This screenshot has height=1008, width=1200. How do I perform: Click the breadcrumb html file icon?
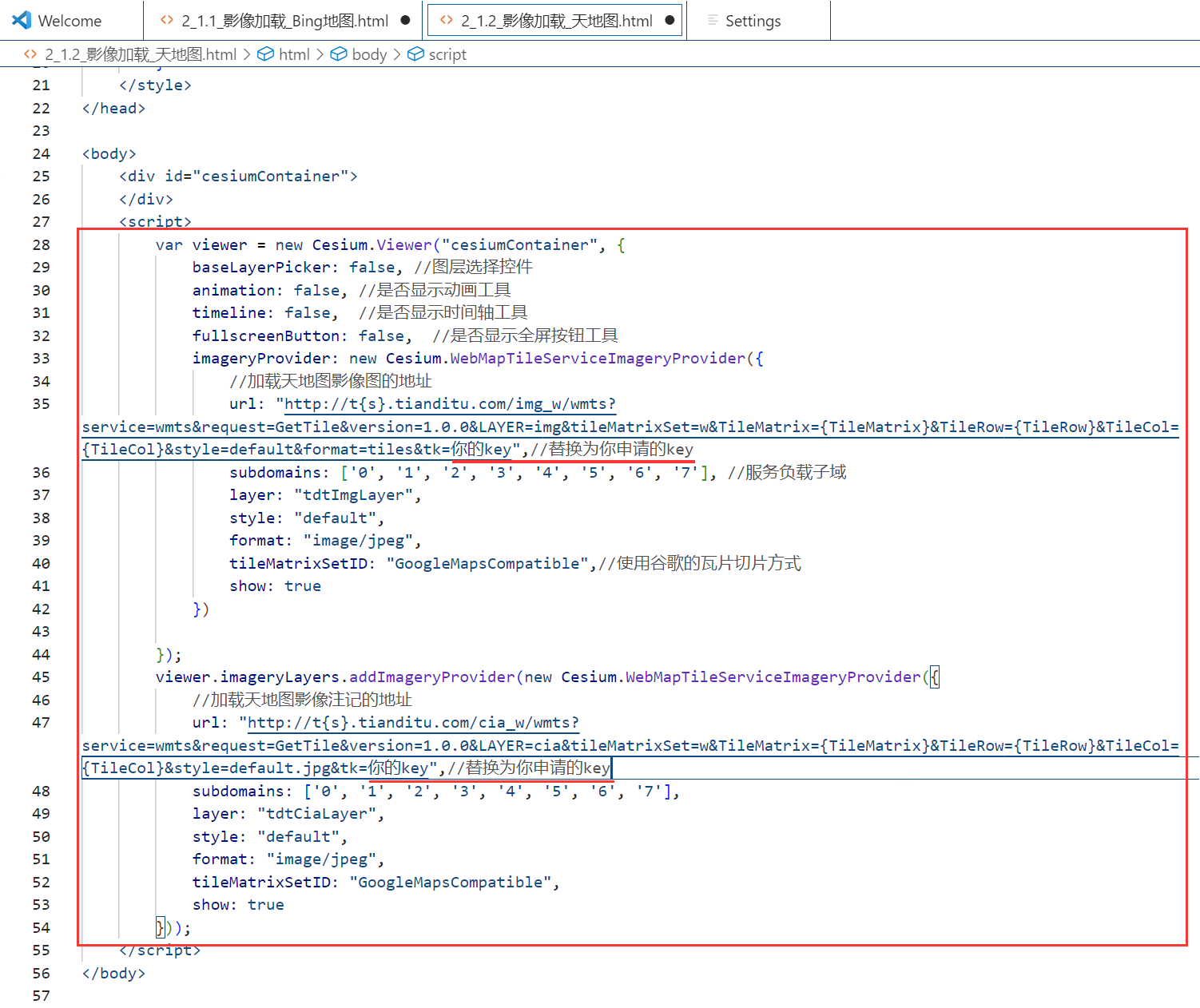tap(30, 54)
